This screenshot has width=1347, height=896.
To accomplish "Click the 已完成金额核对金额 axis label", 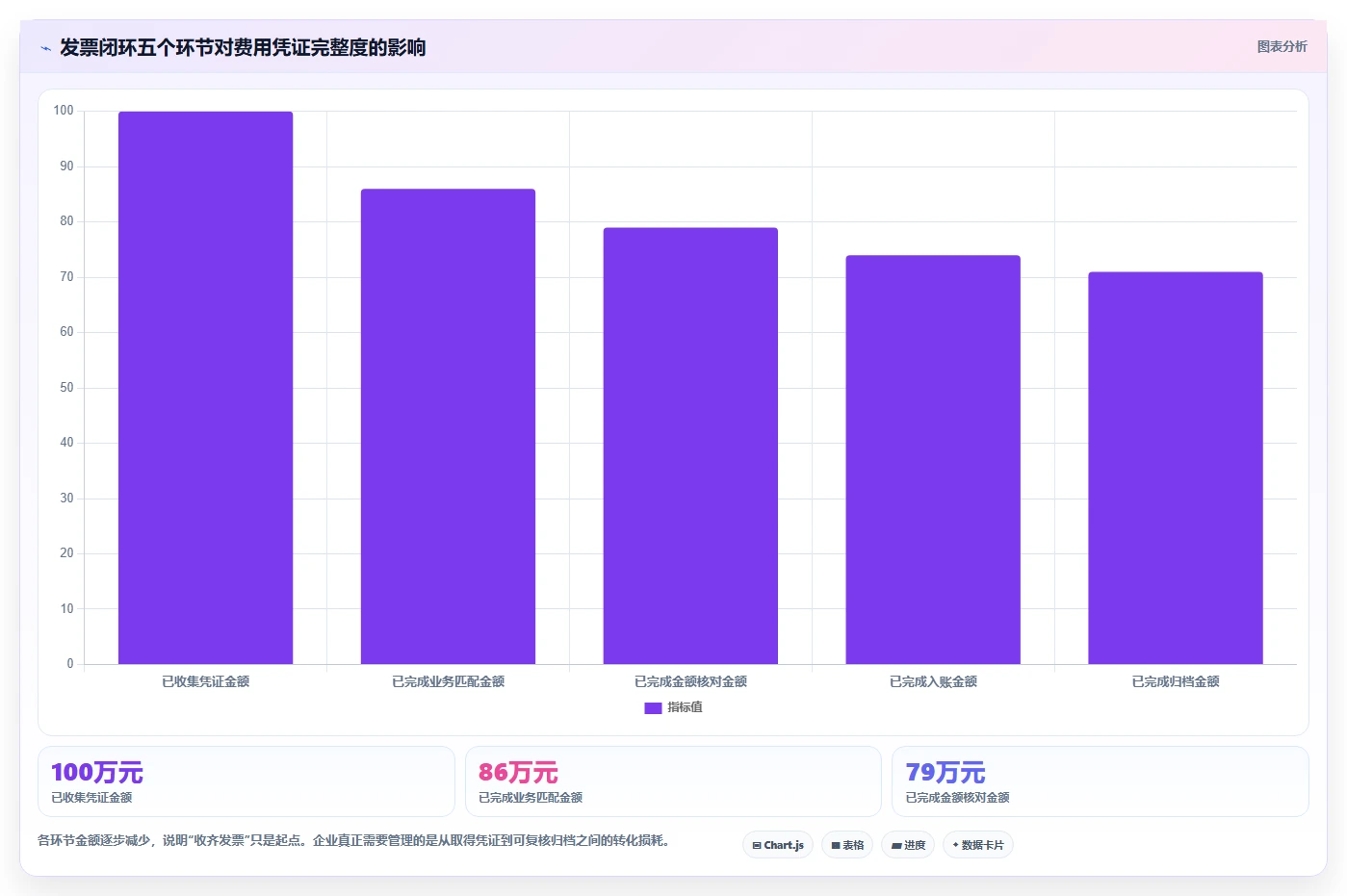I will (x=690, y=681).
